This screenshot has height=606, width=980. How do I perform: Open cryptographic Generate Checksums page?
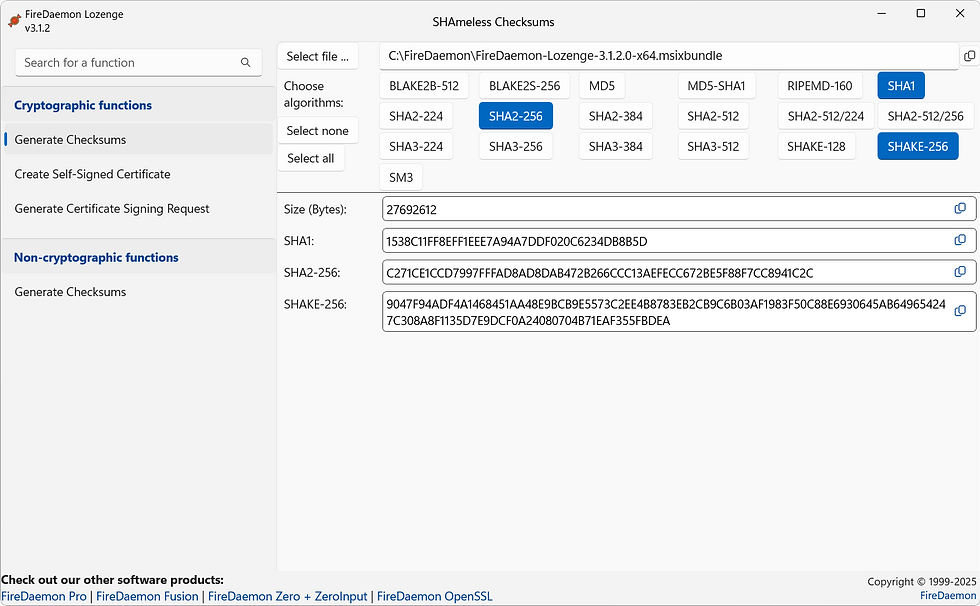point(138,139)
